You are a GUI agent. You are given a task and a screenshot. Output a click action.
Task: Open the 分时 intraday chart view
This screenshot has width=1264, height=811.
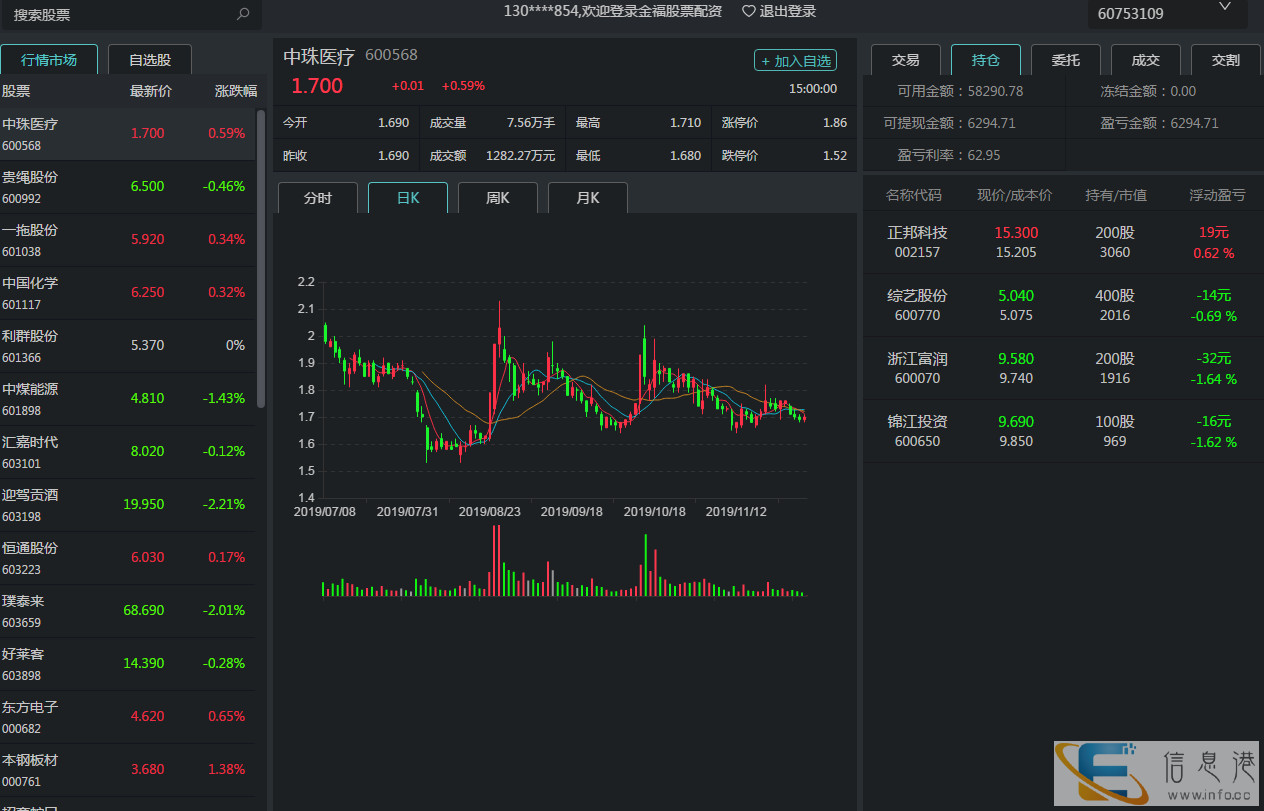(316, 197)
